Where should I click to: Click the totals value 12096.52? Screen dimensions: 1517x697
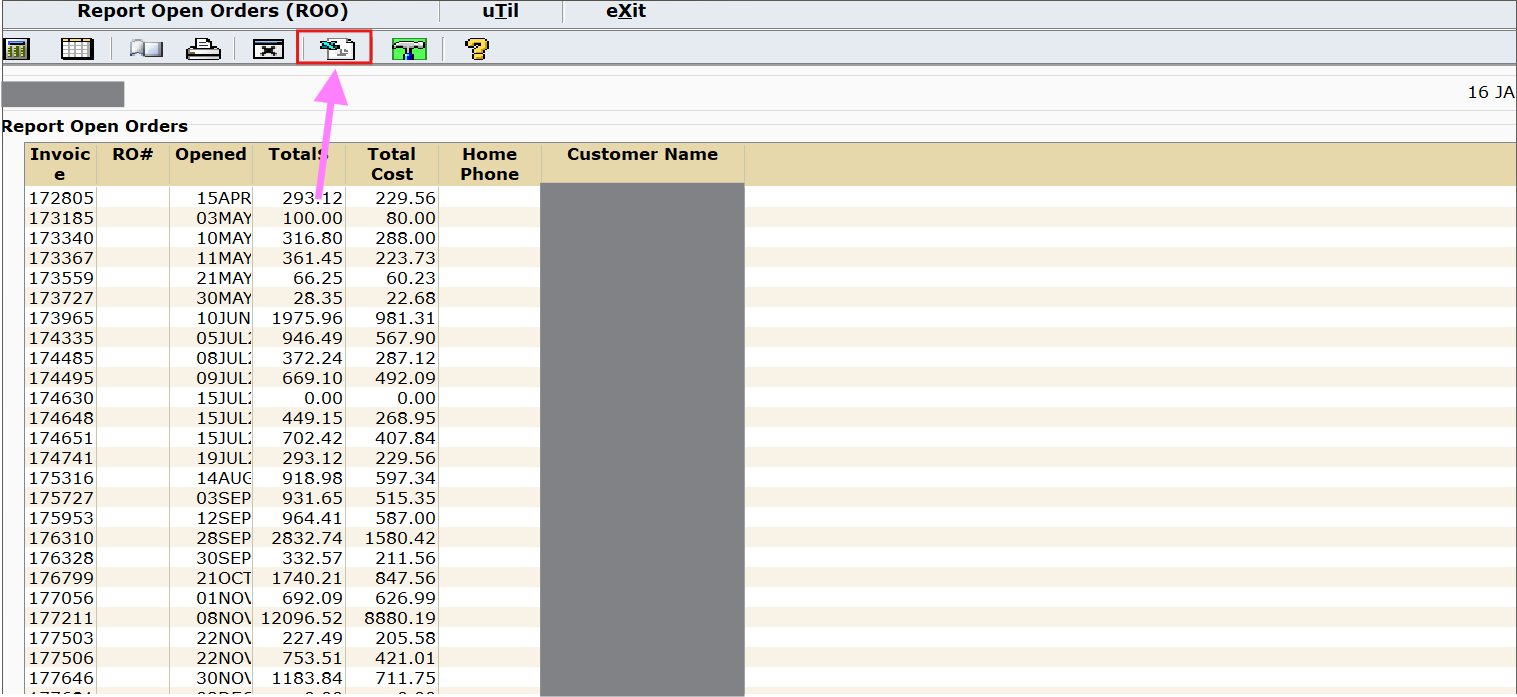(x=301, y=618)
